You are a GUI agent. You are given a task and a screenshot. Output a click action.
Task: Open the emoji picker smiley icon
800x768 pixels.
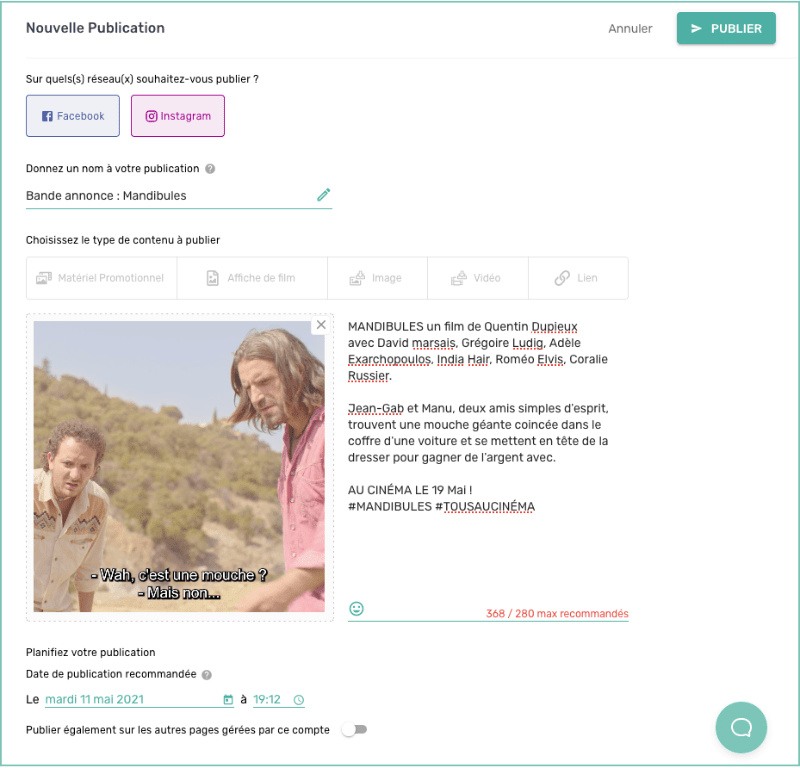click(356, 608)
